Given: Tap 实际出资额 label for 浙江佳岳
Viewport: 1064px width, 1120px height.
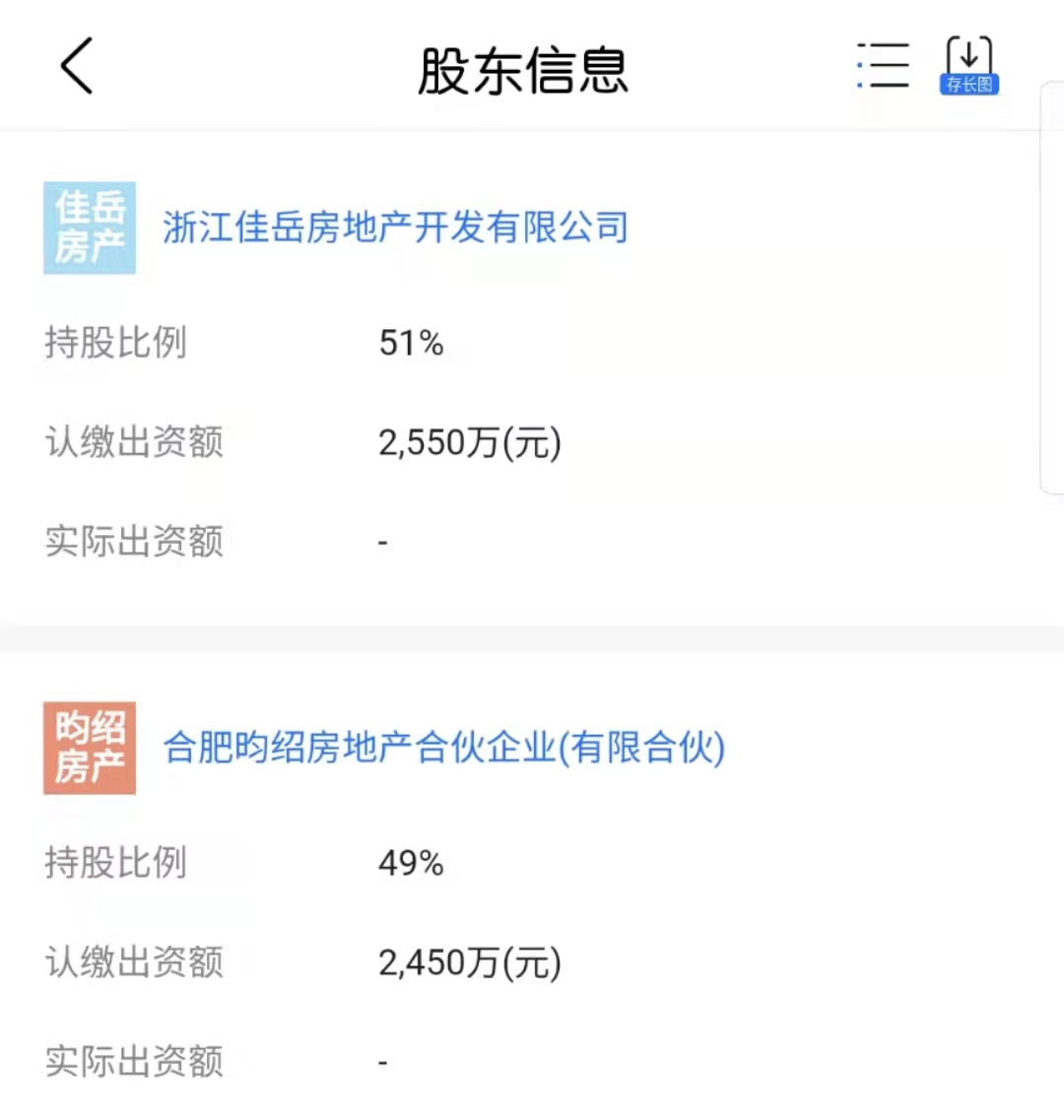Looking at the screenshot, I should (134, 542).
